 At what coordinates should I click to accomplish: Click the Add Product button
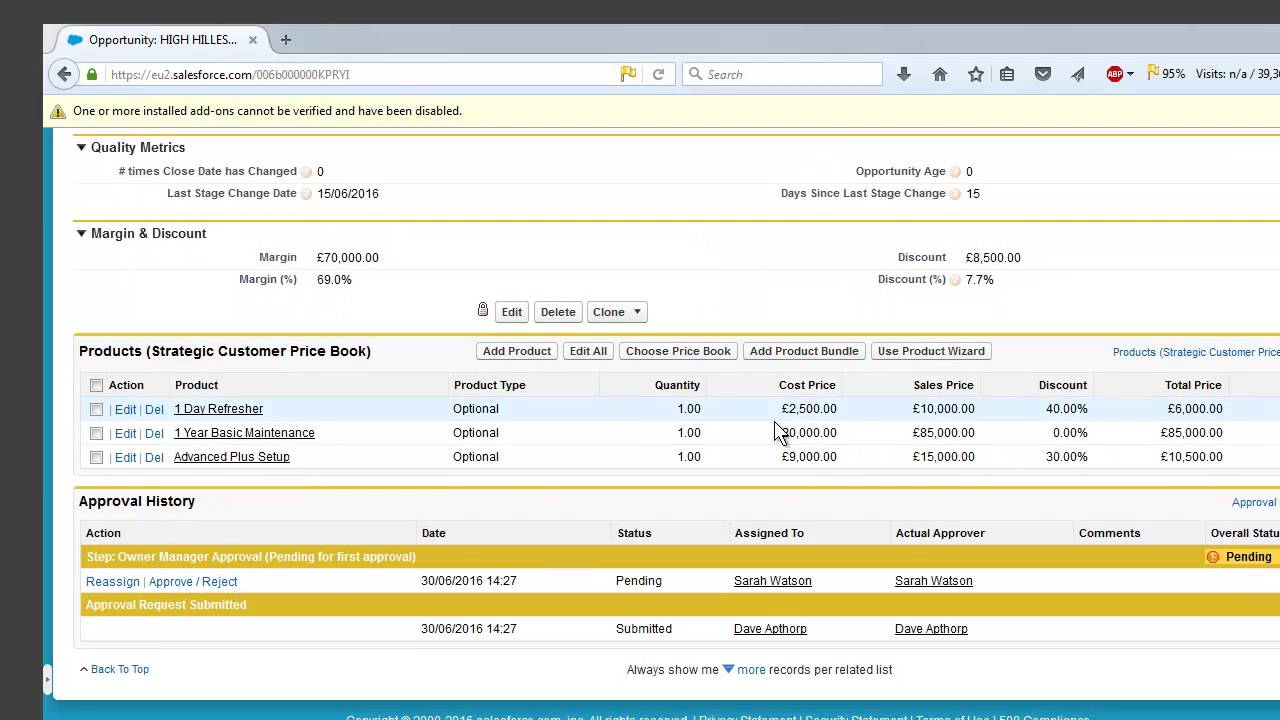[x=517, y=351]
